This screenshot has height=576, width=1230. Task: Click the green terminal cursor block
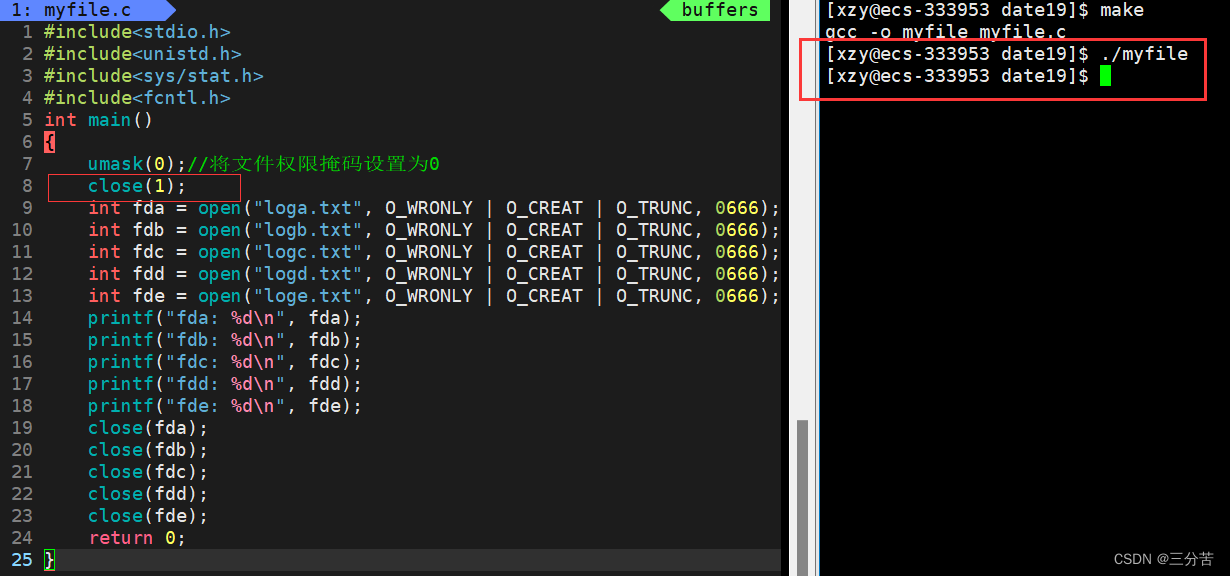pos(1105,76)
